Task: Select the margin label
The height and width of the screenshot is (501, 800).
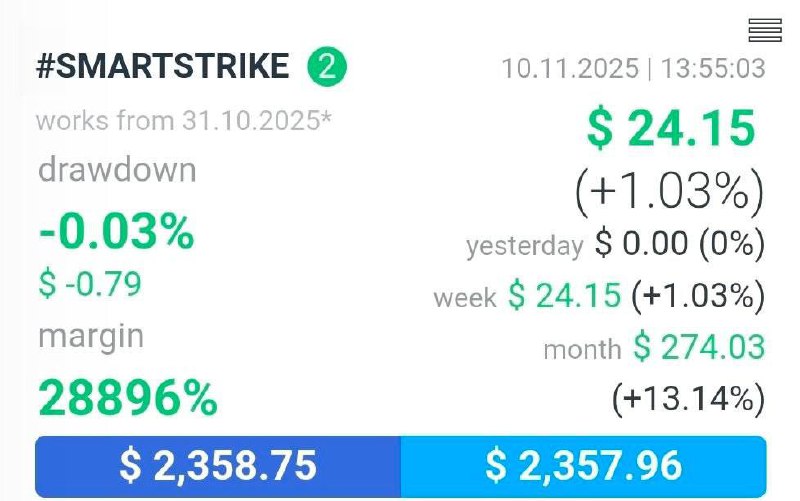Action: (91, 336)
